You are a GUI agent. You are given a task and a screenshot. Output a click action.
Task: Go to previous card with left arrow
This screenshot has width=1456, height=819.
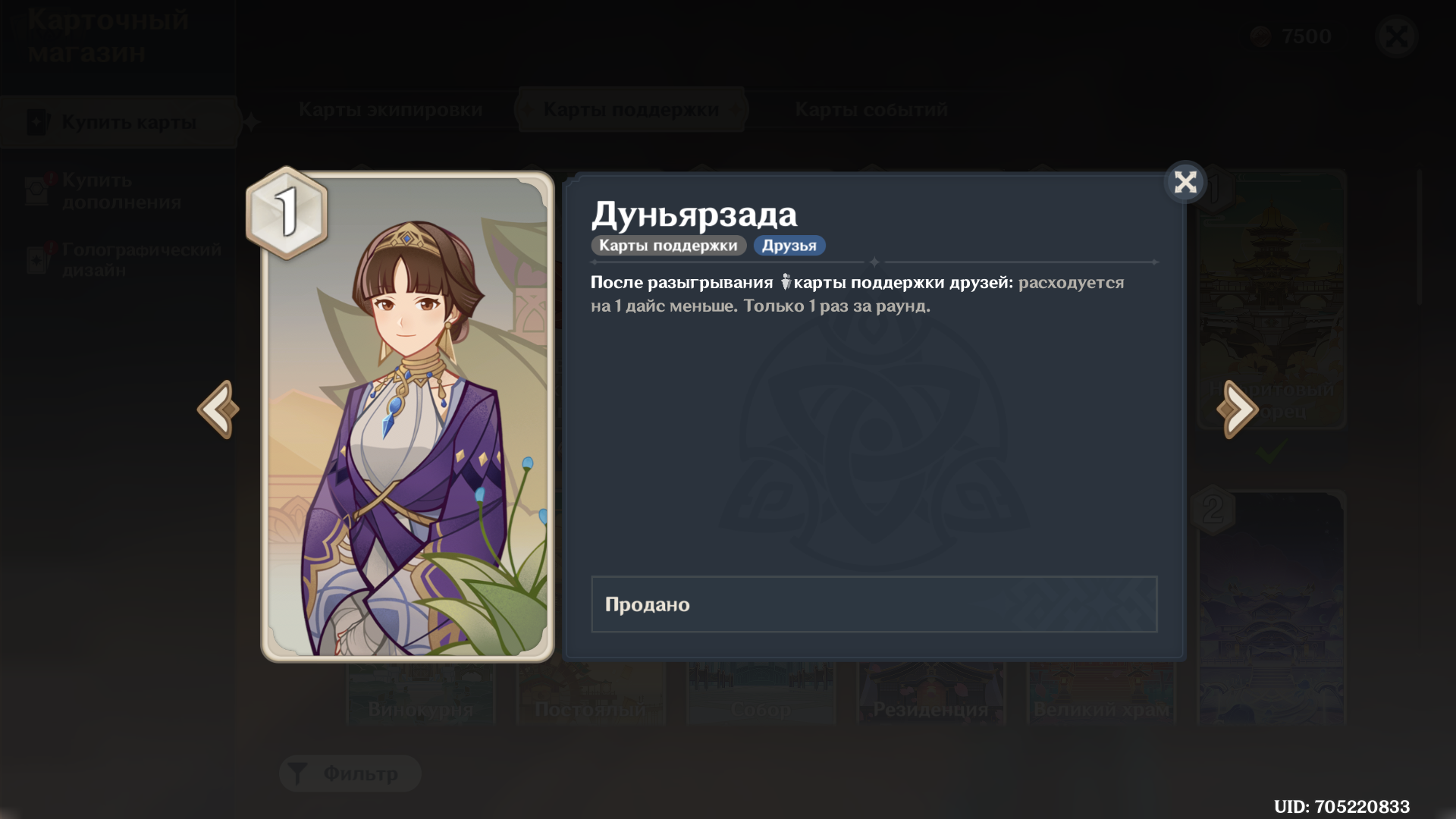218,409
